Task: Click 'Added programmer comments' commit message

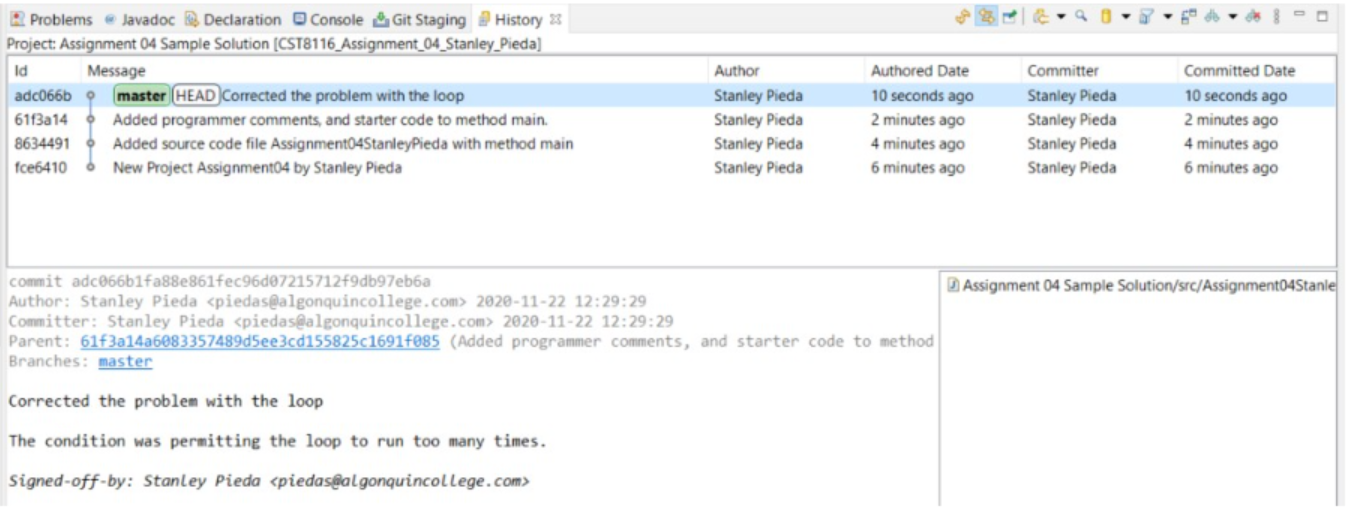Action: point(330,120)
